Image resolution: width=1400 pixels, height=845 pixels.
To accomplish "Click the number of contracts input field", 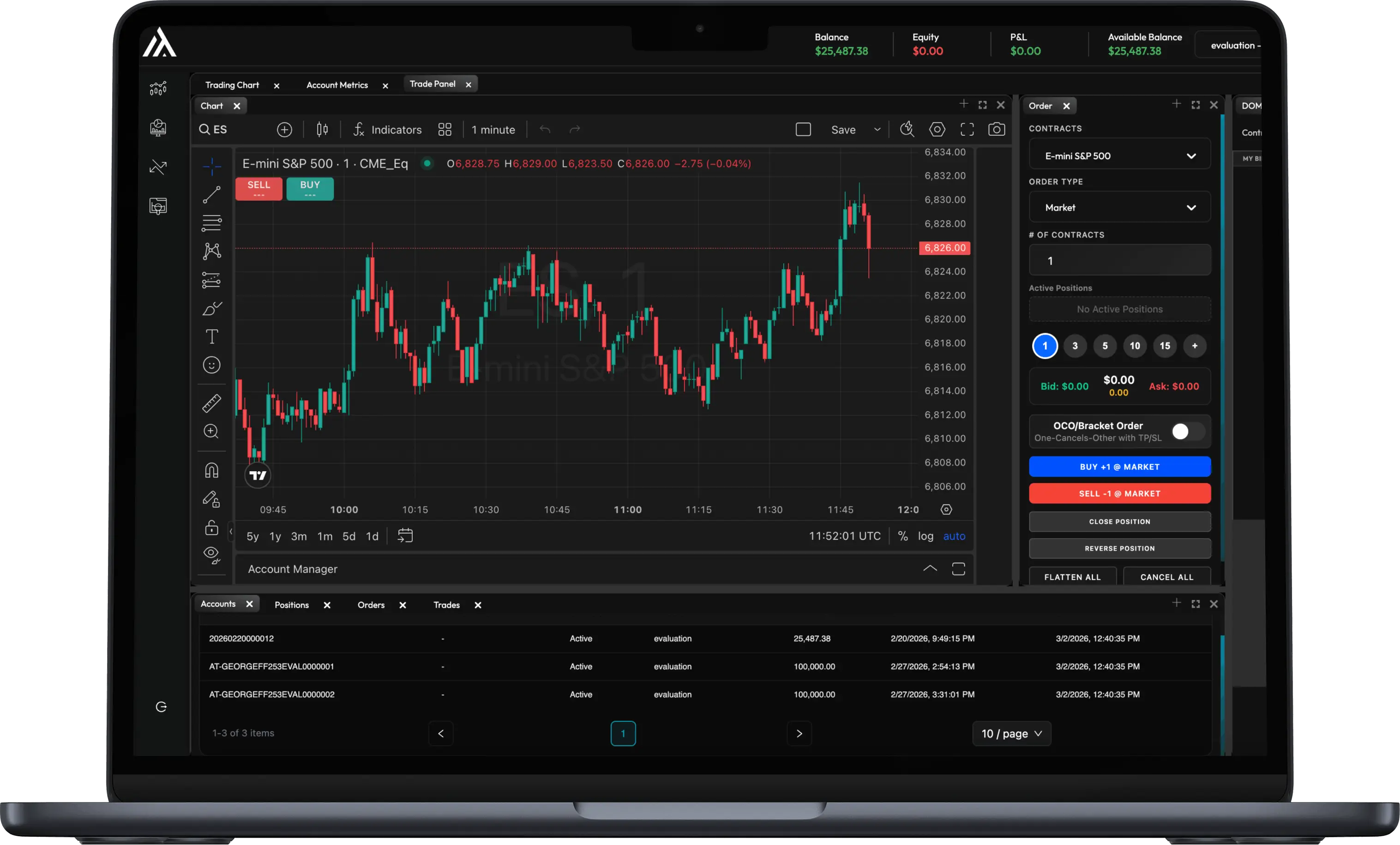I will coord(1119,260).
